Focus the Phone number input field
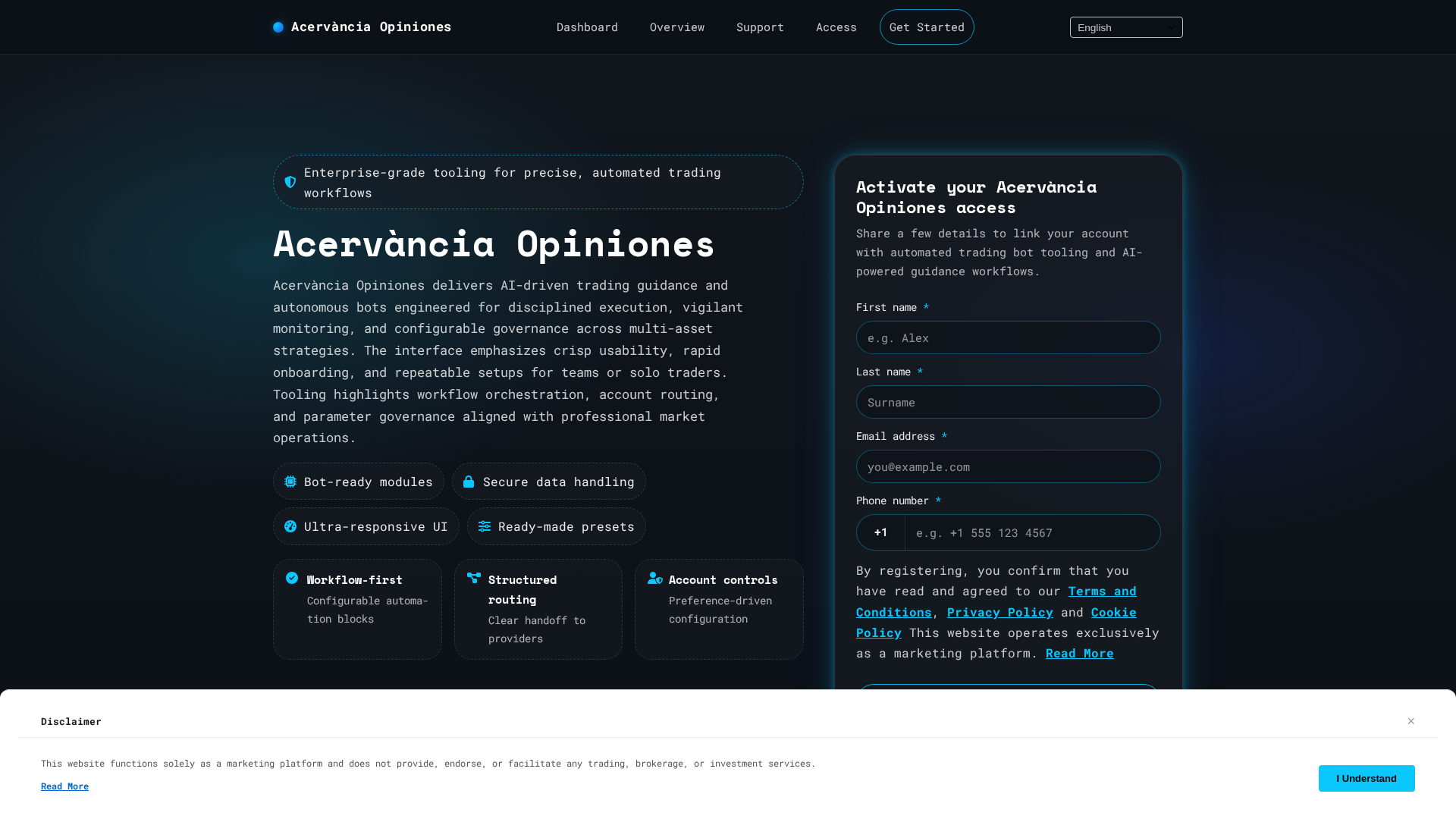Viewport: 1456px width, 819px height. click(1032, 532)
